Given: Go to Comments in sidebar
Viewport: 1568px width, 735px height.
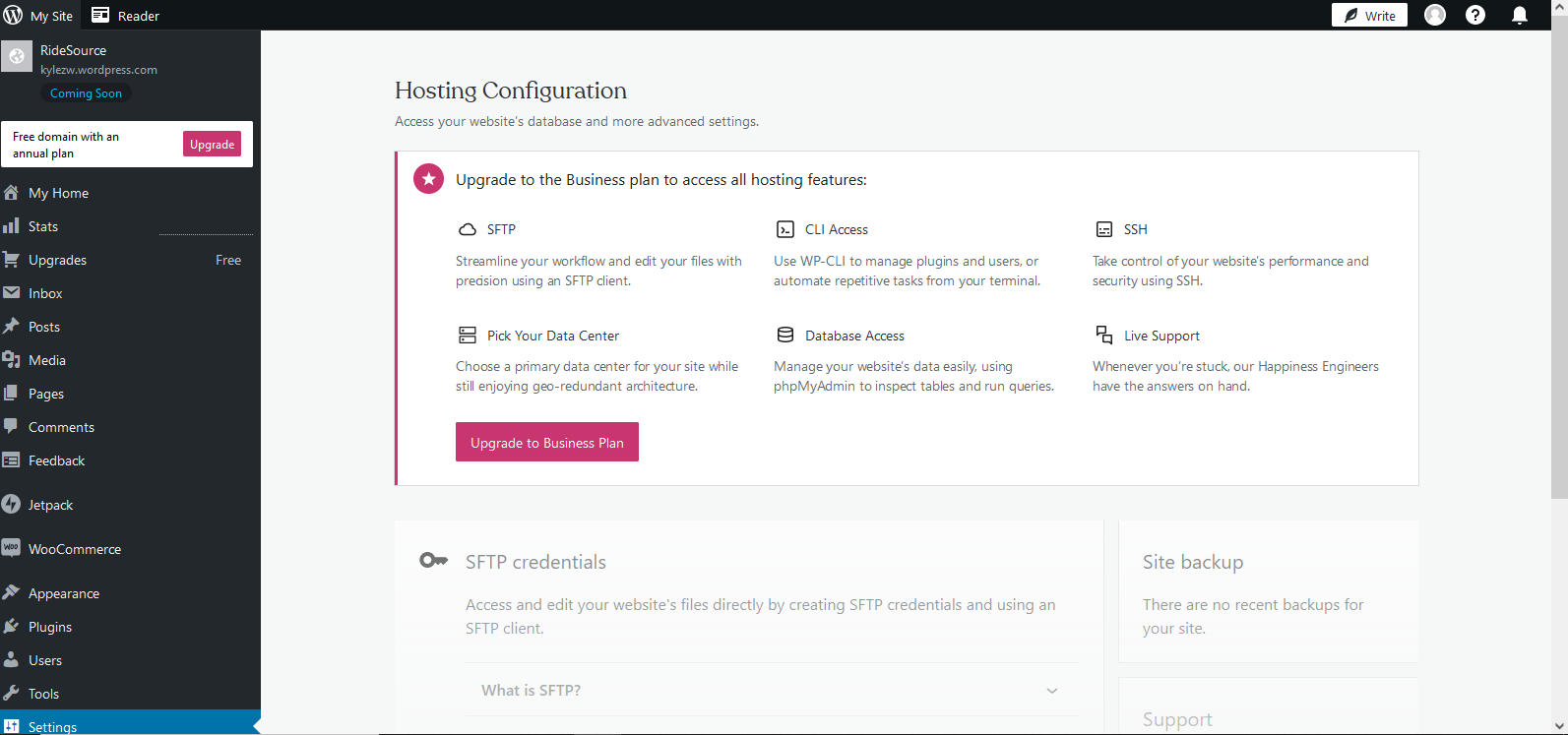Looking at the screenshot, I should (61, 427).
